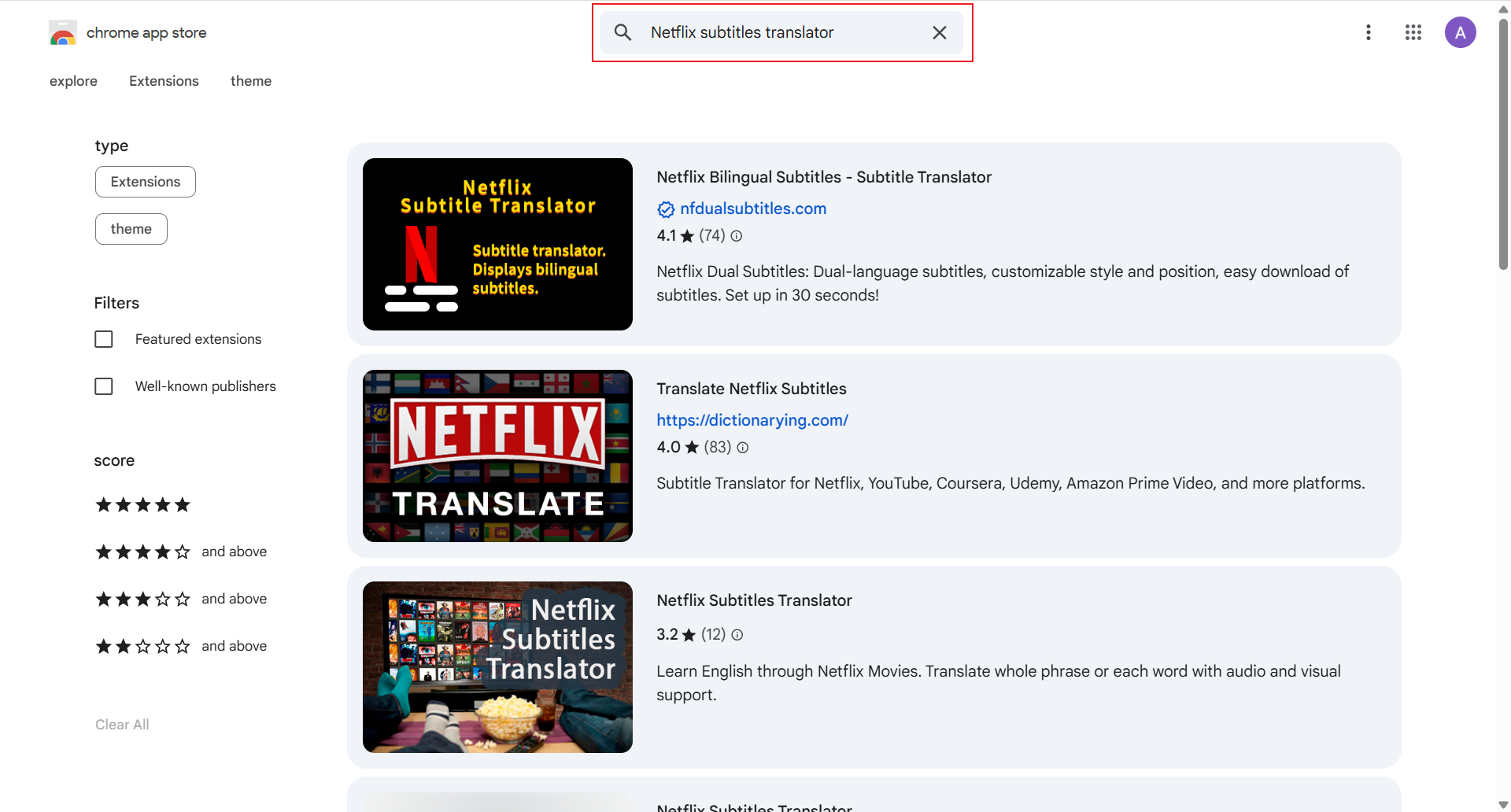Image resolution: width=1511 pixels, height=812 pixels.
Task: Open the Google apps grid icon
Action: [x=1413, y=32]
